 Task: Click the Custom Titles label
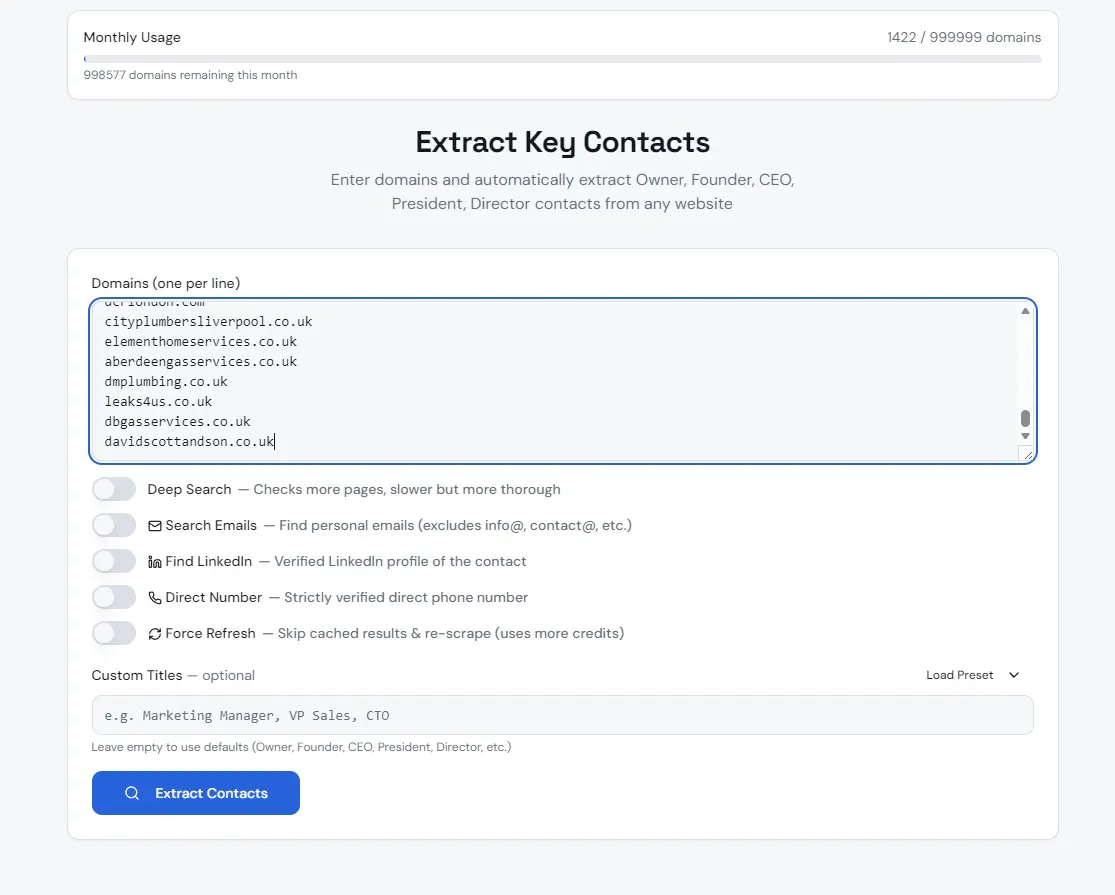137,675
